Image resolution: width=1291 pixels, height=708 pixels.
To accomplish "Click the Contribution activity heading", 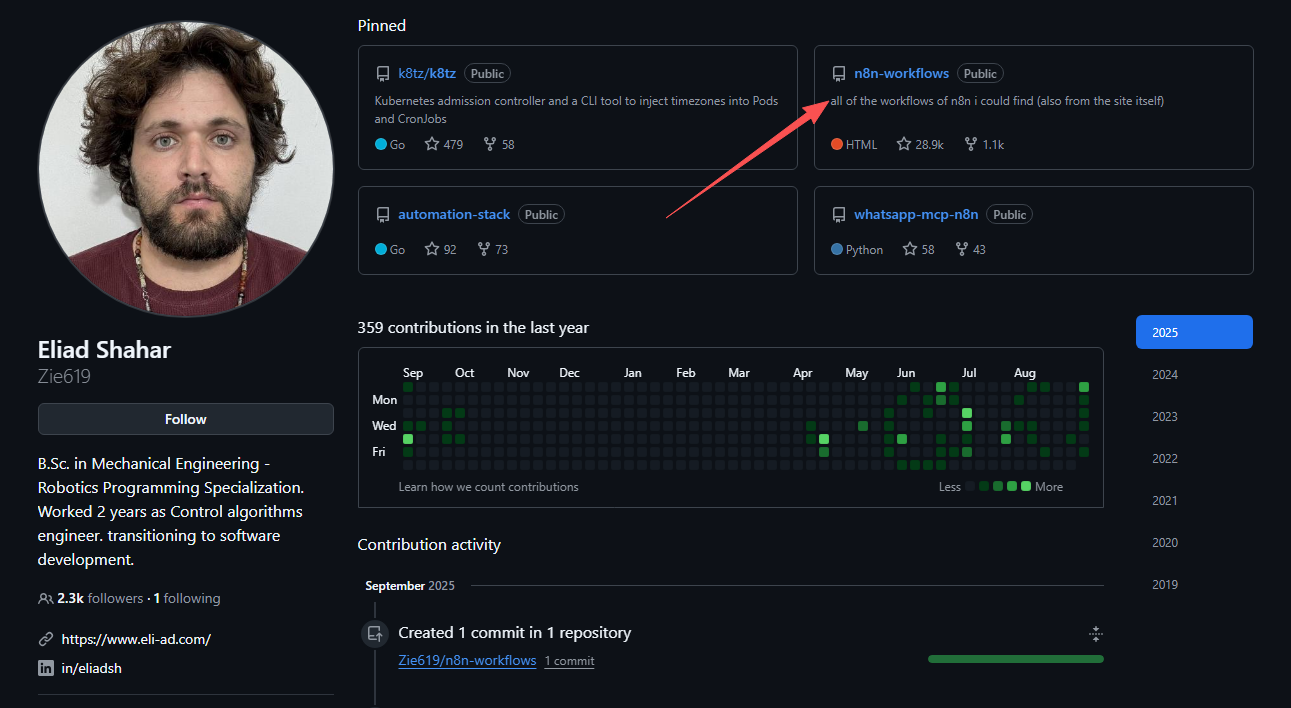I will 429,544.
